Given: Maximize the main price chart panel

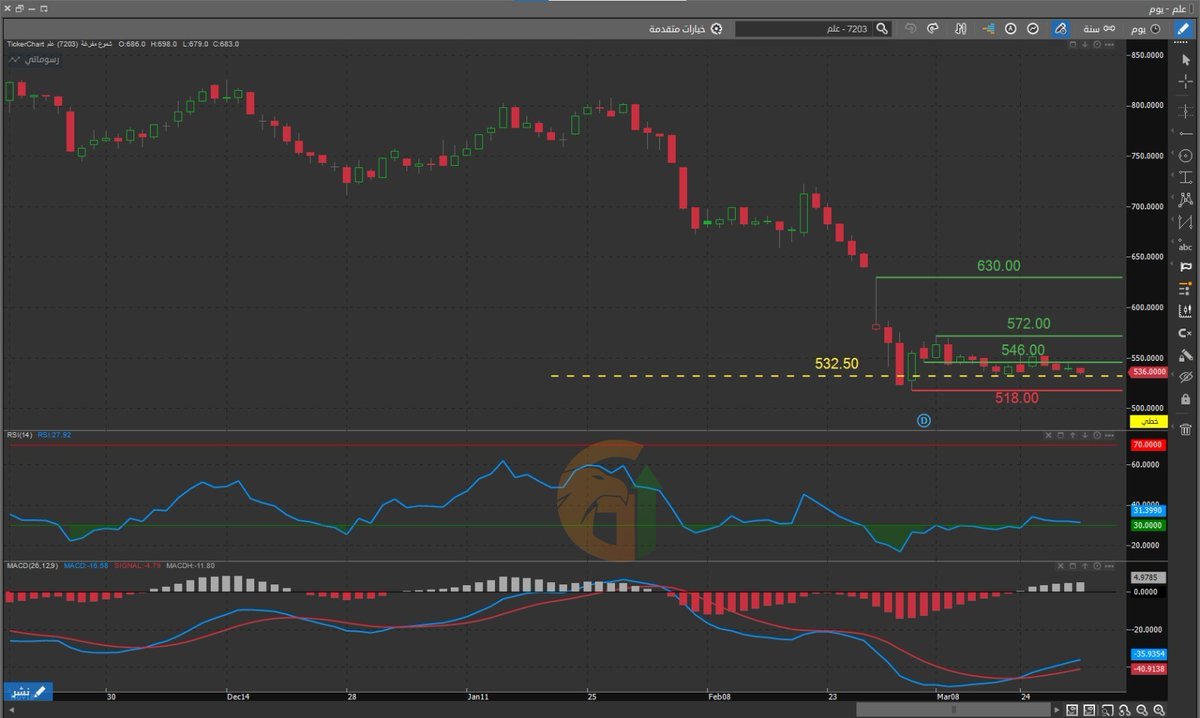Looking at the screenshot, I should (1073, 44).
